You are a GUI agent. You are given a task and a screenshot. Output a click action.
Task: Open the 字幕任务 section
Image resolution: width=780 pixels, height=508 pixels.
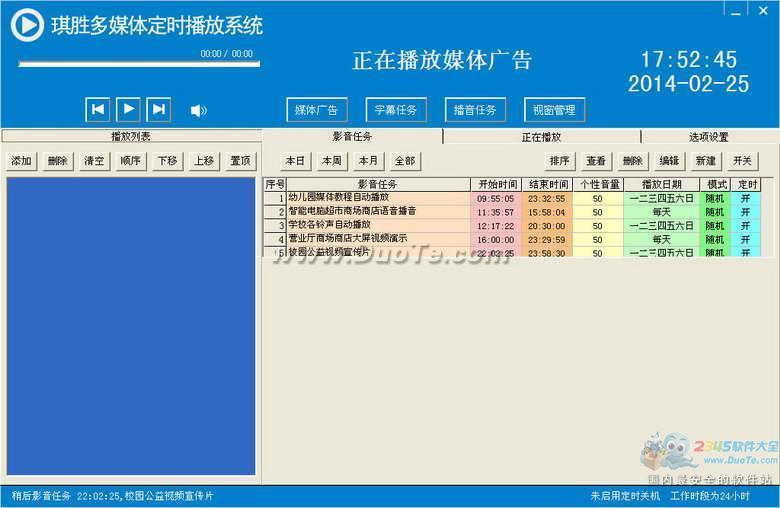pyautogui.click(x=396, y=110)
